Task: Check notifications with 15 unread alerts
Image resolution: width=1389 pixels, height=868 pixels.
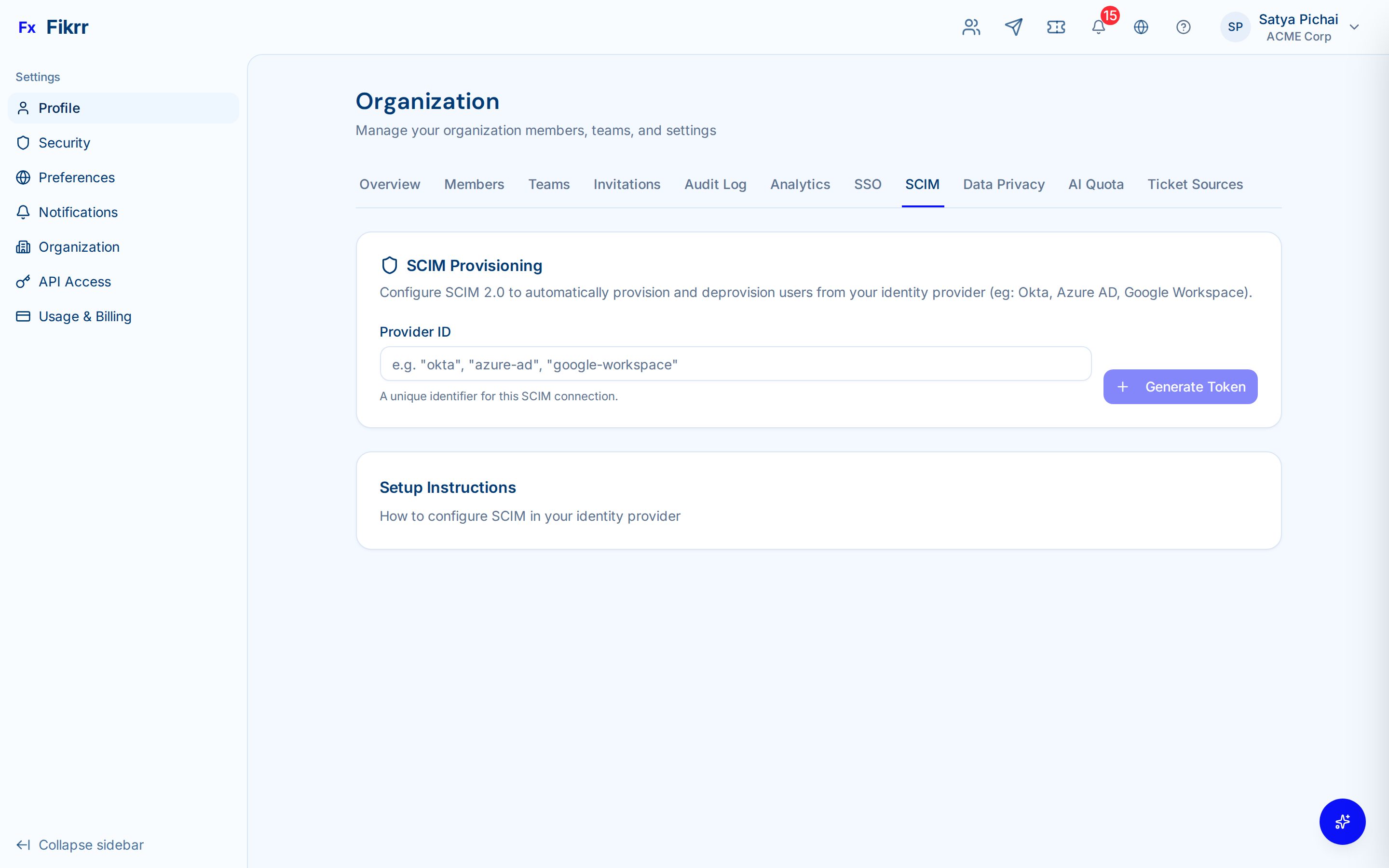Action: [x=1098, y=27]
